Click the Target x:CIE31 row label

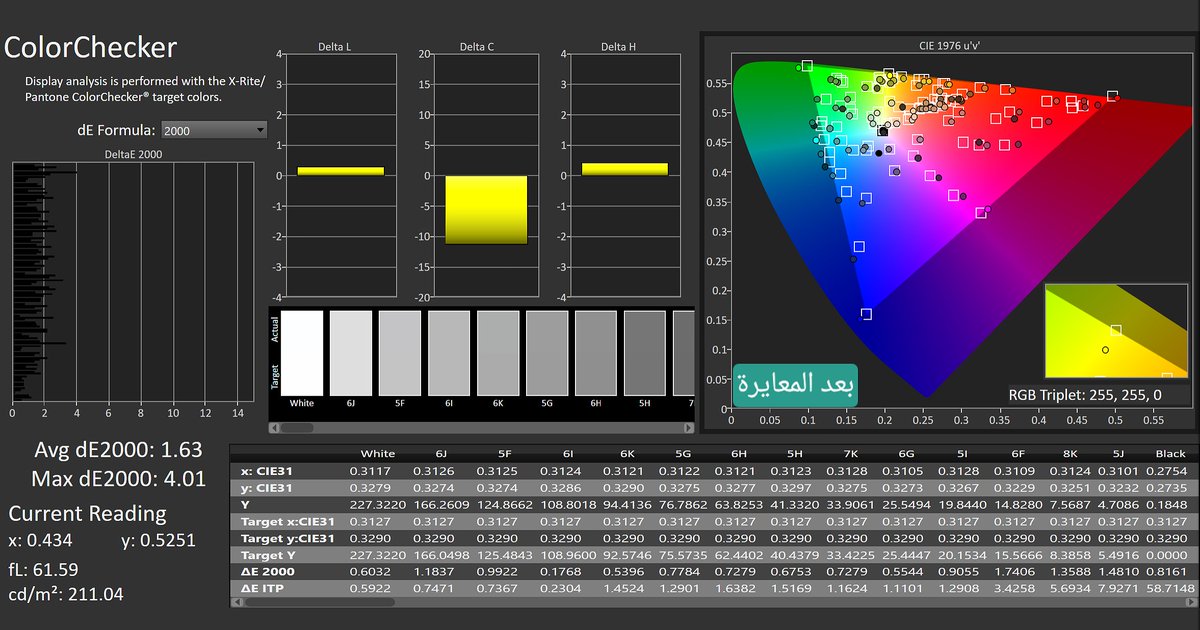click(288, 521)
